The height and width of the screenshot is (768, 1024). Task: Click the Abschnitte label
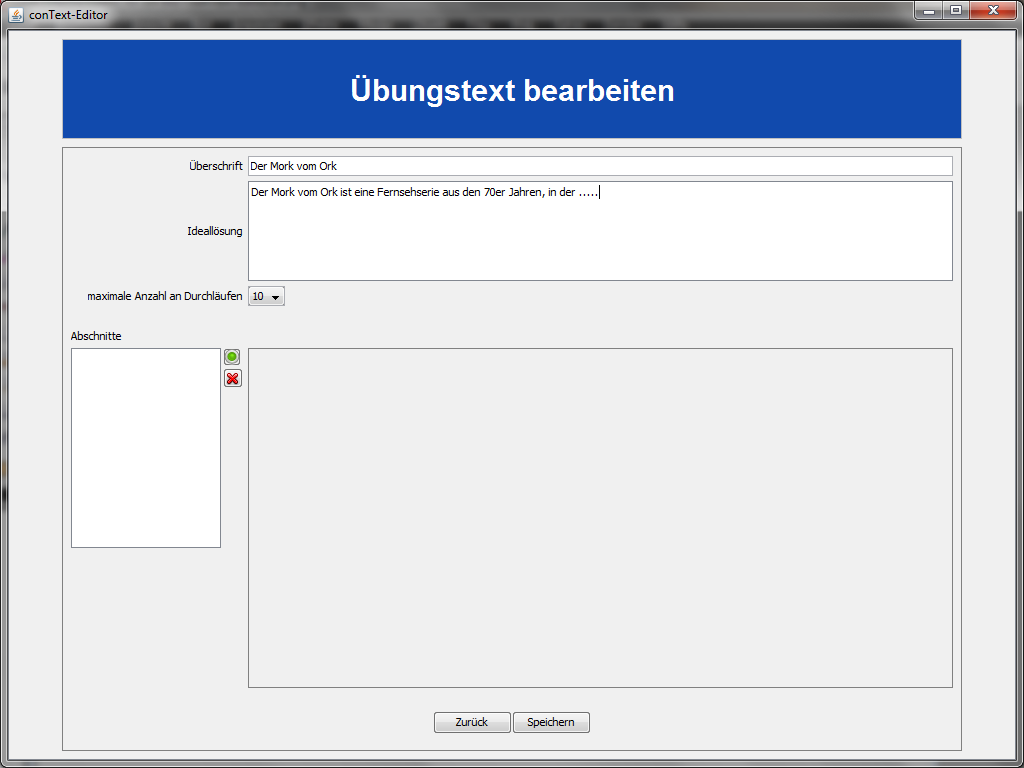click(96, 336)
